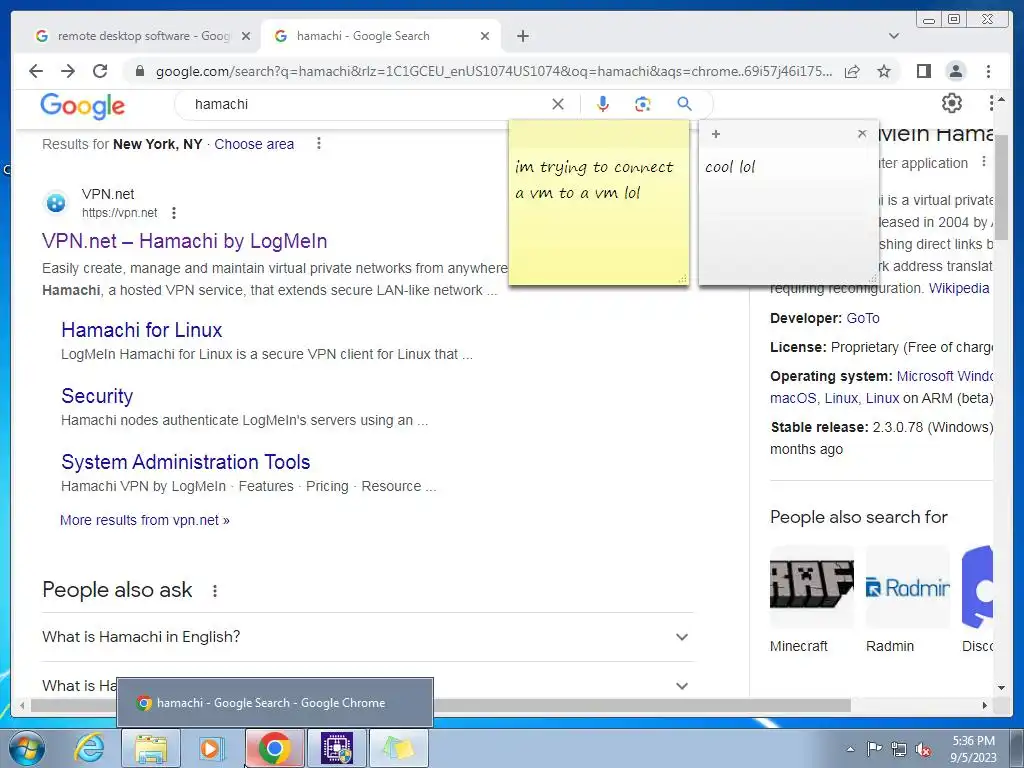Viewport: 1024px width, 768px height.
Task: Switch to remote desktop software tab
Action: pos(142,36)
